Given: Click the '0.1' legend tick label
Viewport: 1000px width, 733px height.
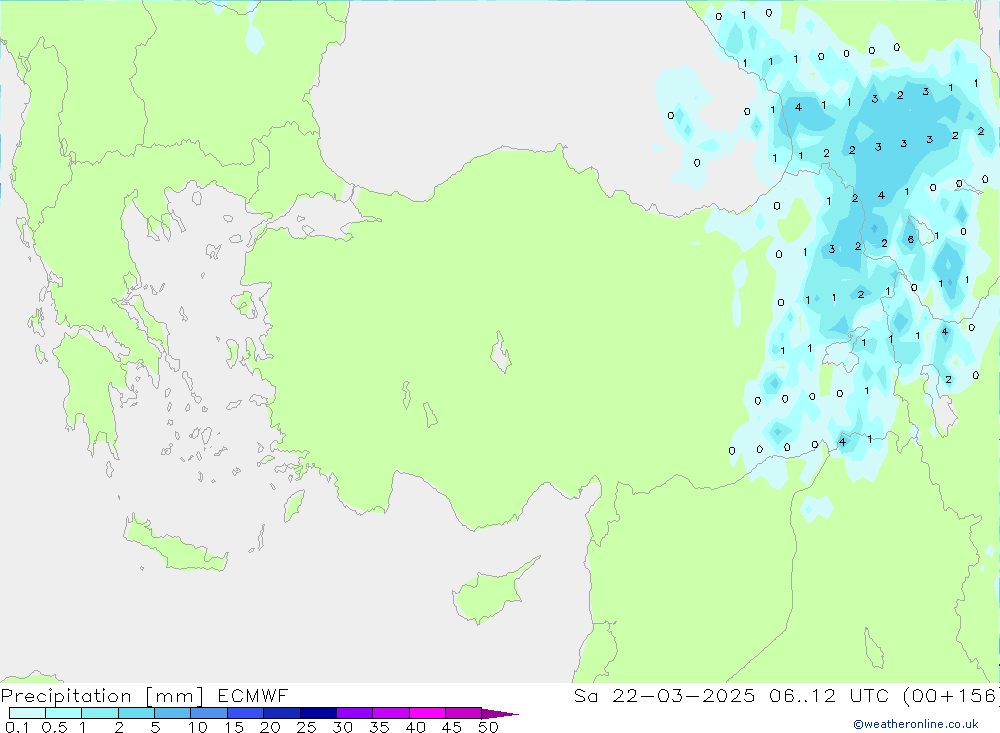Looking at the screenshot, I should pyautogui.click(x=17, y=727).
